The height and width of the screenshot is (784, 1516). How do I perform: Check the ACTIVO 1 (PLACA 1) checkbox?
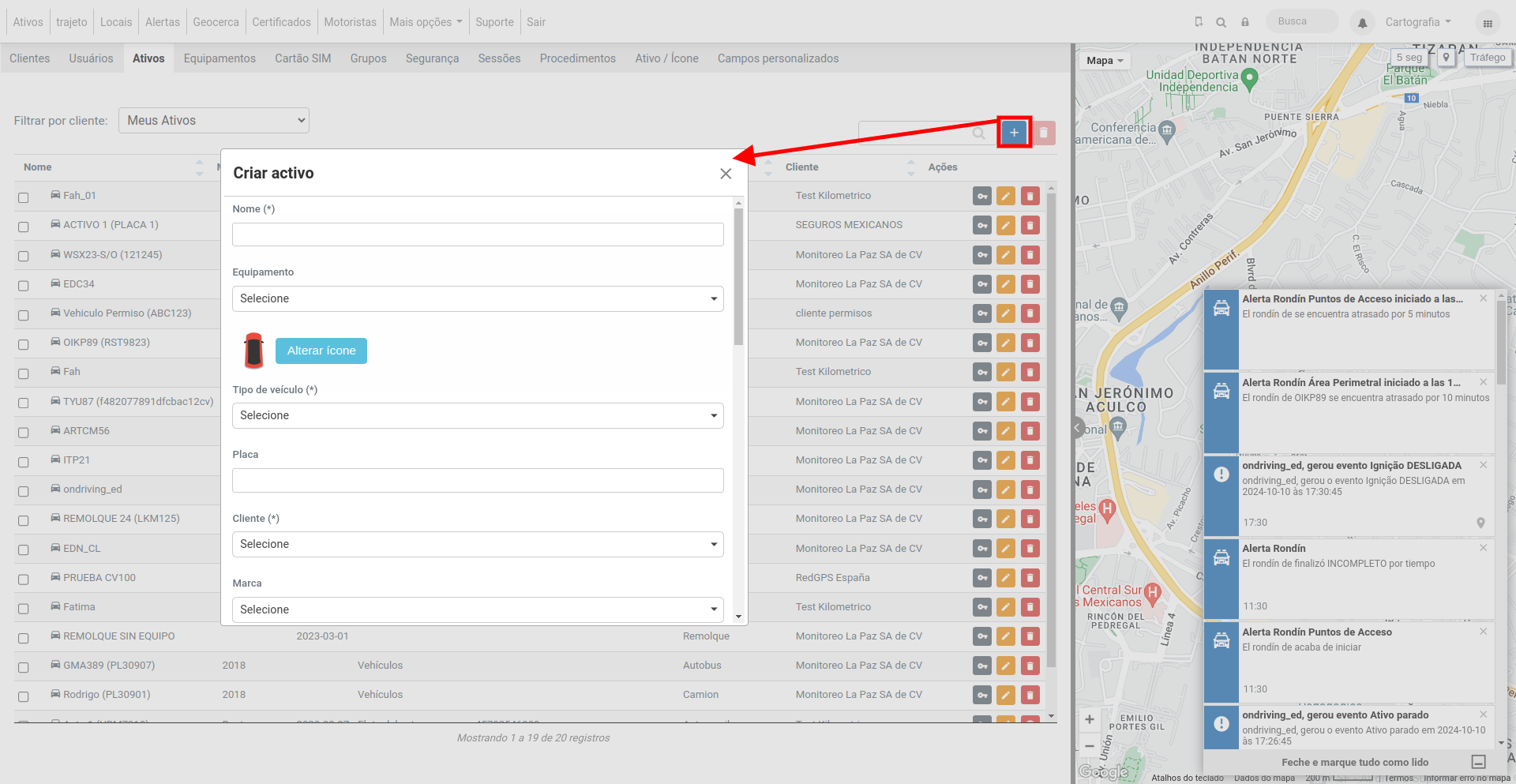coord(24,227)
